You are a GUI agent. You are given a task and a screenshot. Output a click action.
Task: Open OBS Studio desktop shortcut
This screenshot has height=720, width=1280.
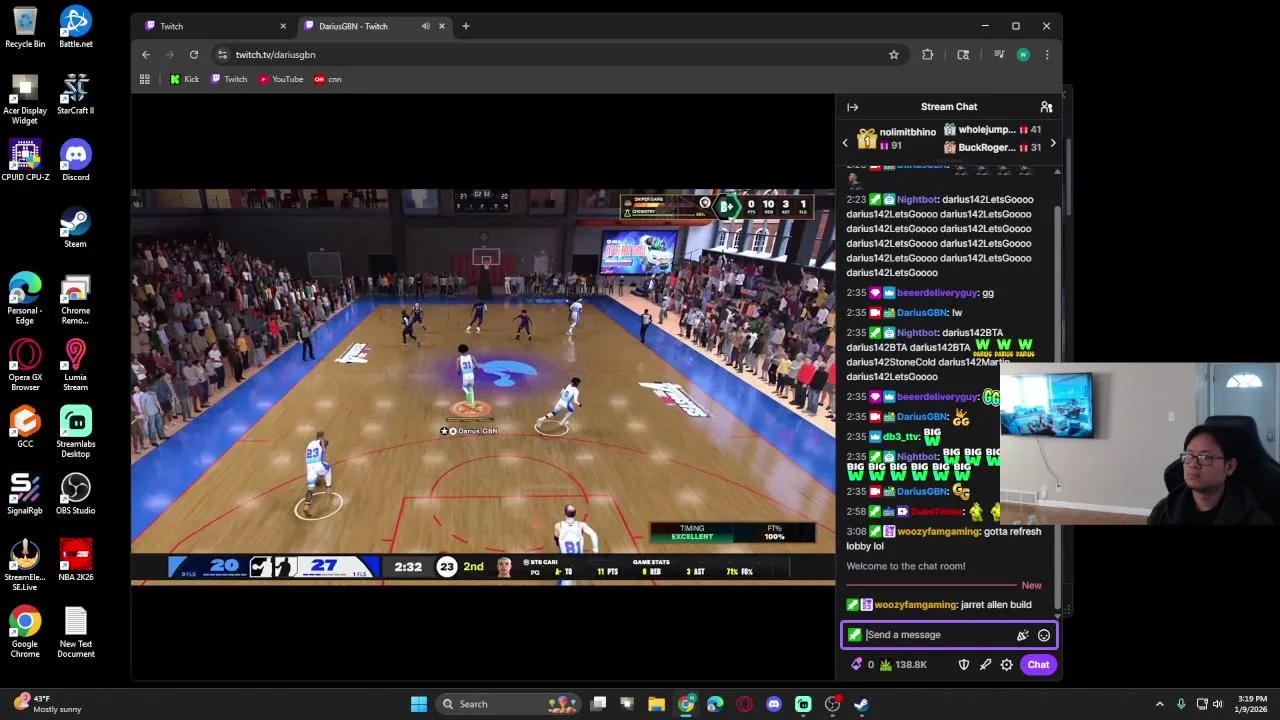(x=75, y=494)
